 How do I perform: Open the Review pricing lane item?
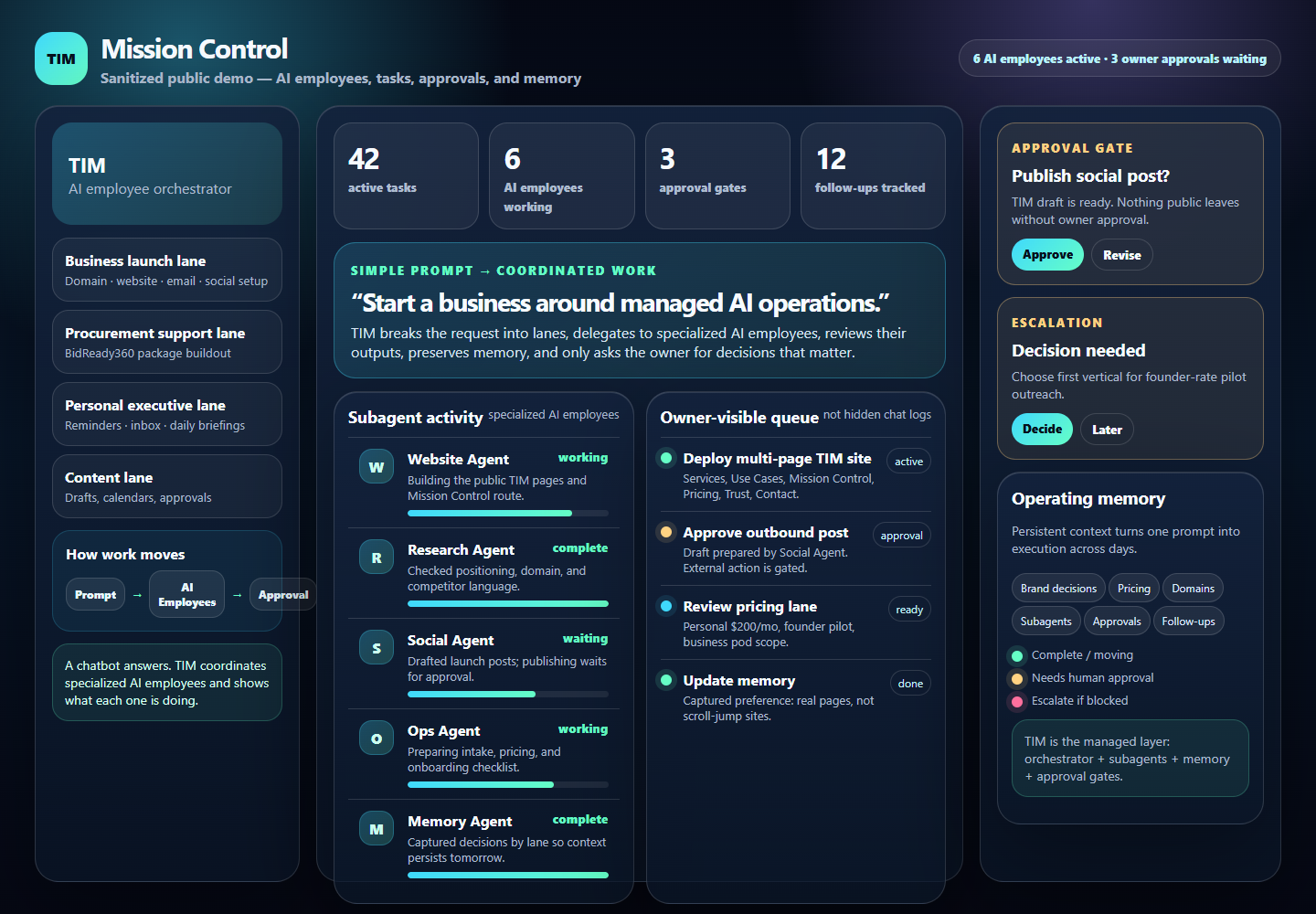pyautogui.click(x=795, y=622)
